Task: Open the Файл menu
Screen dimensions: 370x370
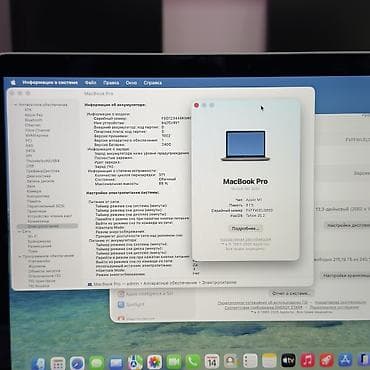Action: [x=90, y=83]
